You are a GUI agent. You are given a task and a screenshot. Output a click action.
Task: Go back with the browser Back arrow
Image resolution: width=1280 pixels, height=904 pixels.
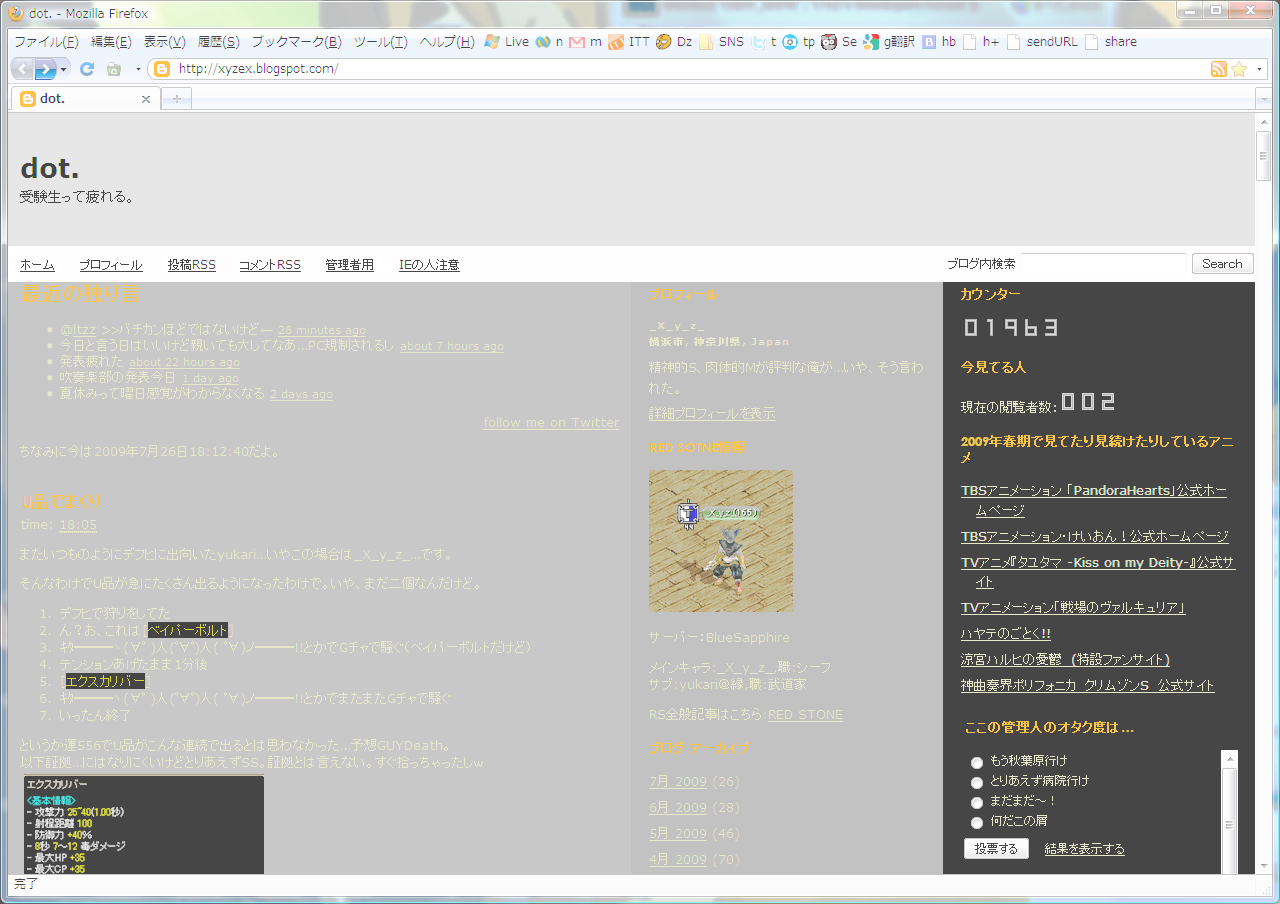[x=21, y=69]
